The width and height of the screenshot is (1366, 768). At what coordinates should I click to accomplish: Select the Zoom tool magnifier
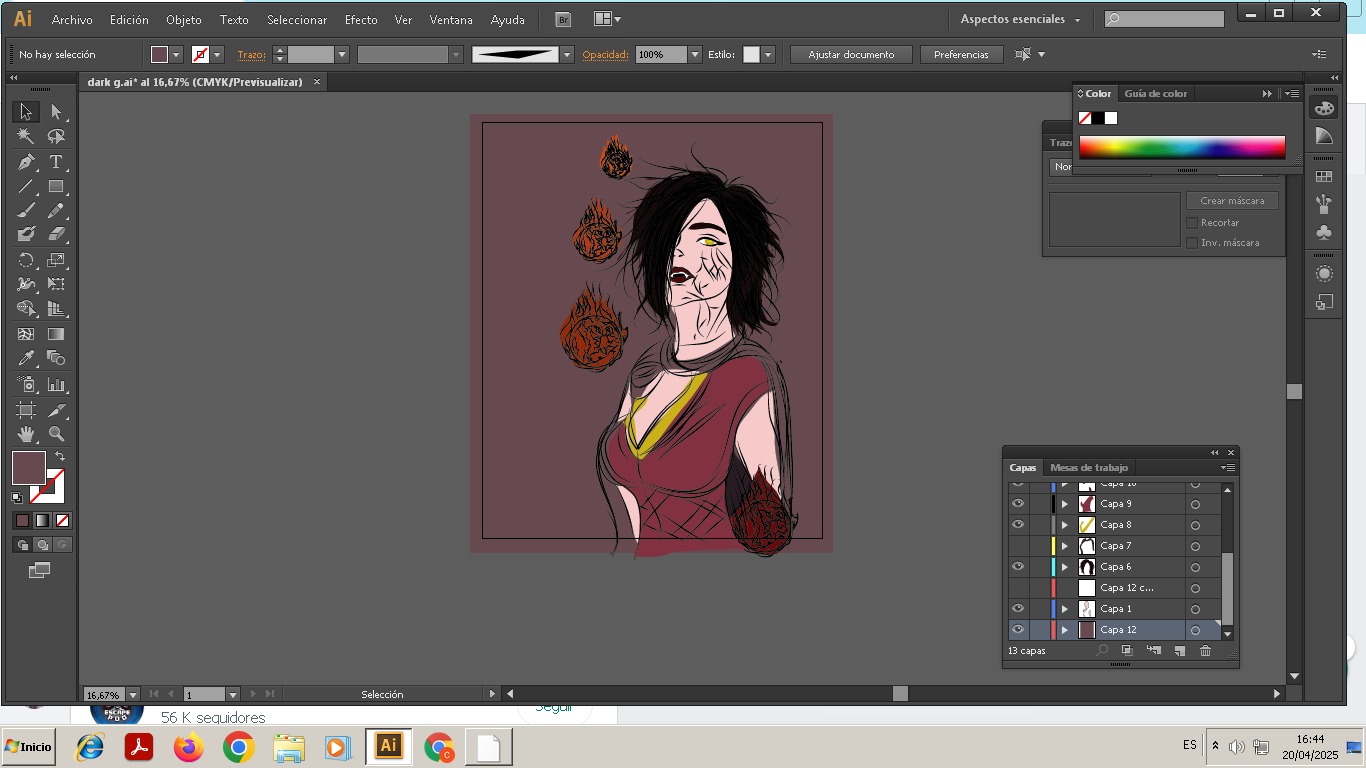point(56,434)
